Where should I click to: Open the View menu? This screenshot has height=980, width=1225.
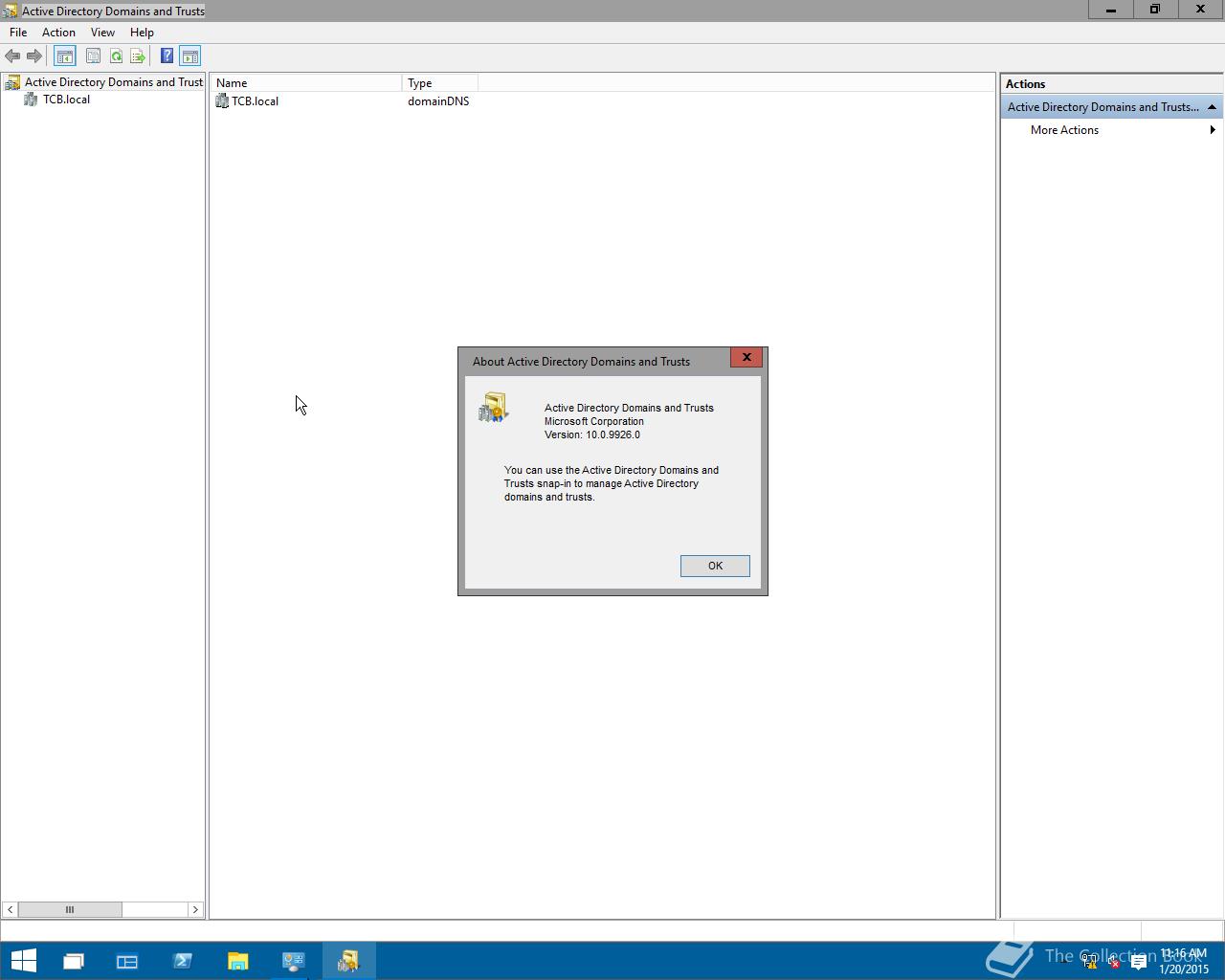click(102, 33)
